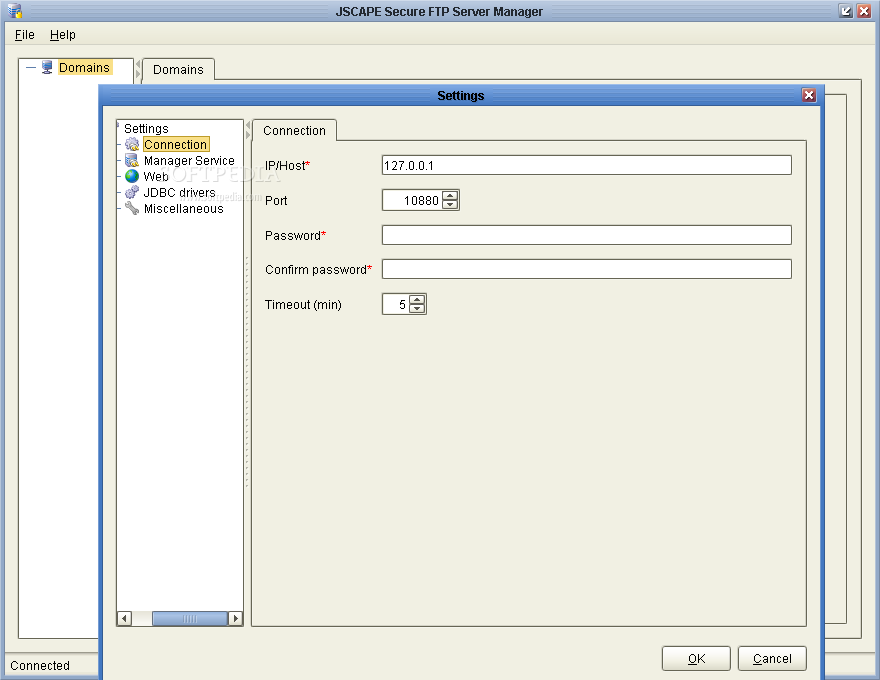The height and width of the screenshot is (680, 880).
Task: Click OK to save settings
Action: point(696,659)
